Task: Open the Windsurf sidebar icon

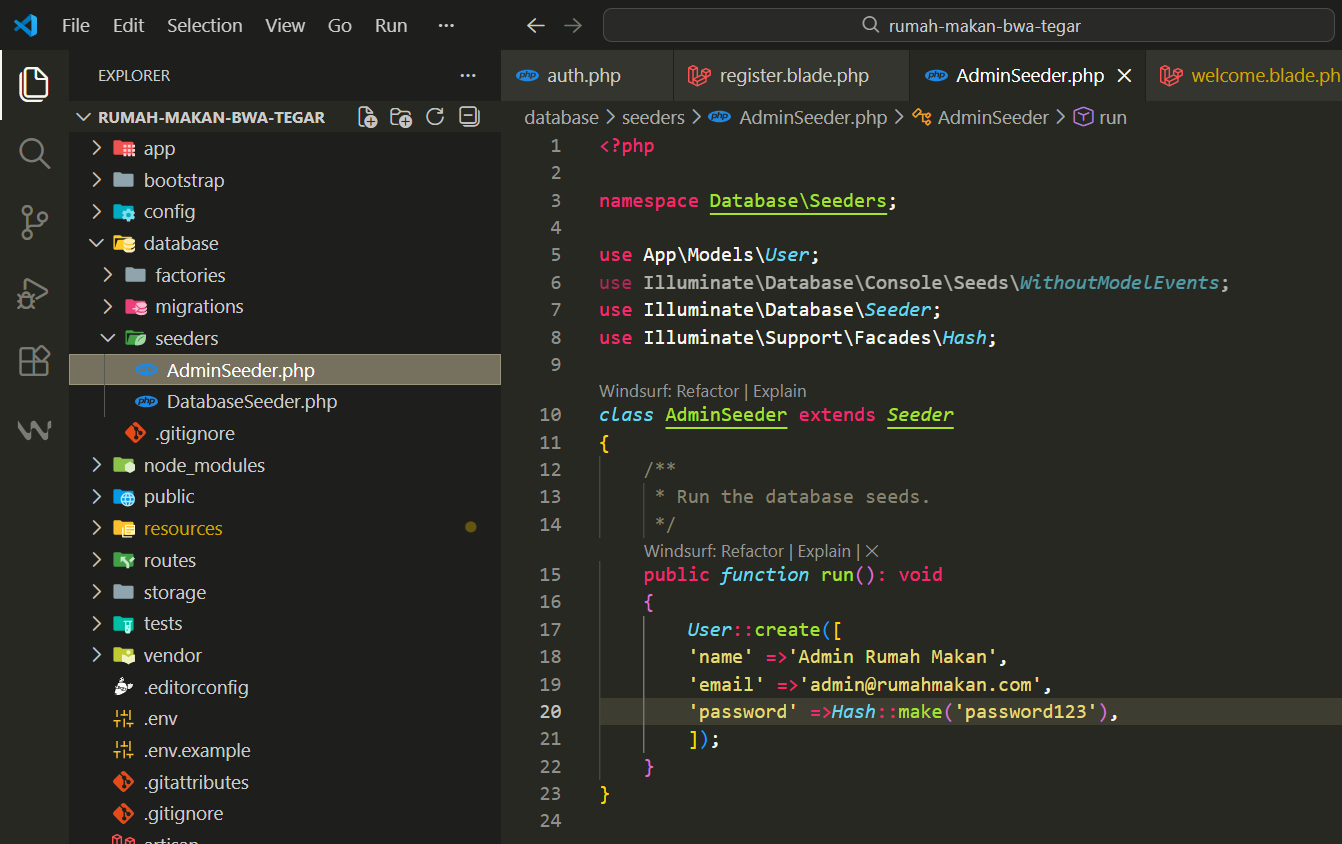Action: coord(34,430)
